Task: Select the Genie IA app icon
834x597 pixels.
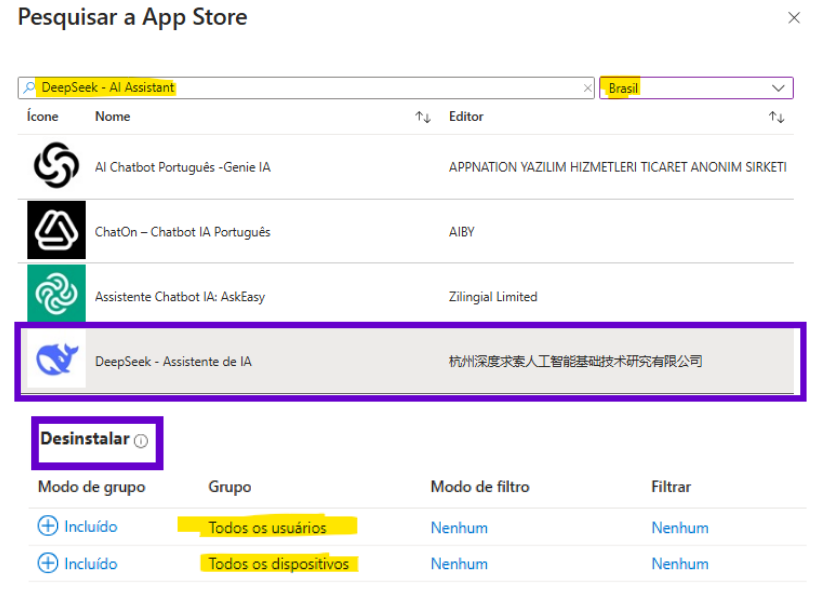Action: coord(56,165)
